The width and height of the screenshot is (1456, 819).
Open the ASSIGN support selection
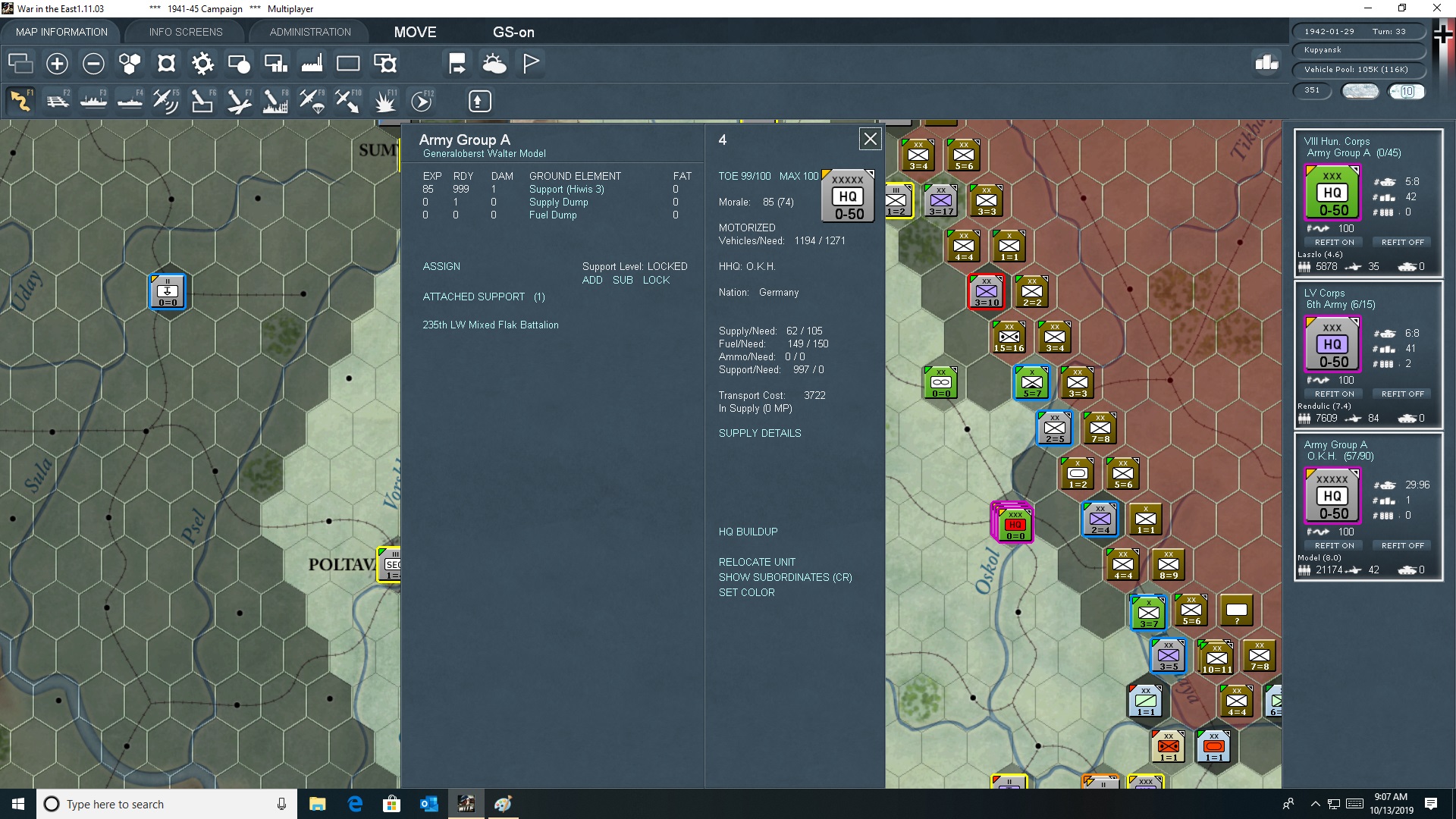click(441, 267)
